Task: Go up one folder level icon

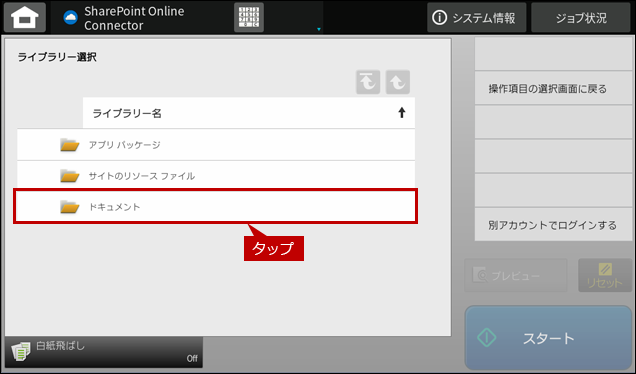Action: (398, 82)
